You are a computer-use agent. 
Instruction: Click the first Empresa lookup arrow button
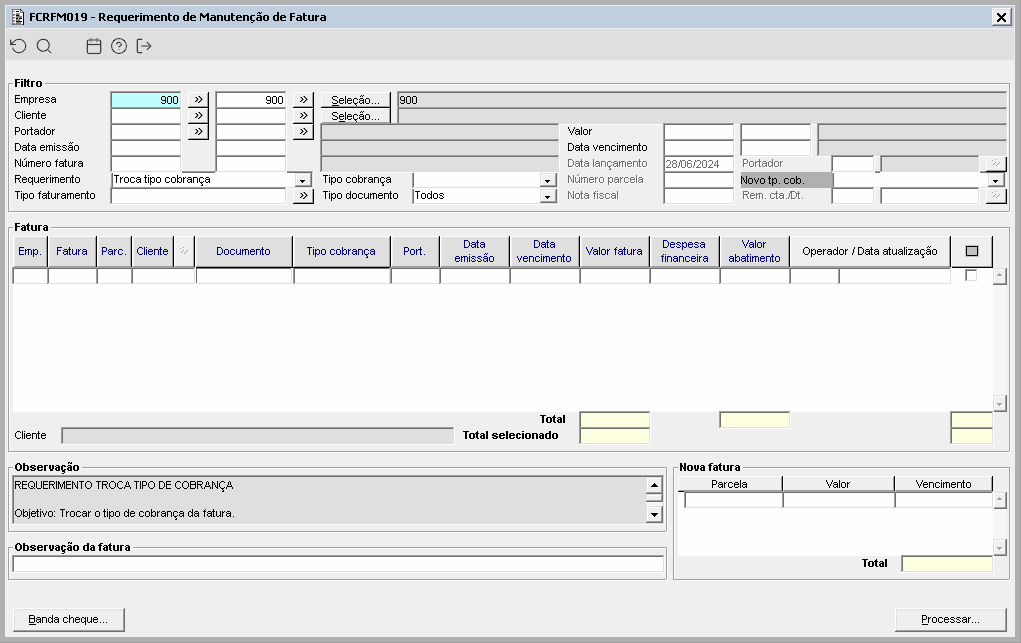click(x=198, y=100)
